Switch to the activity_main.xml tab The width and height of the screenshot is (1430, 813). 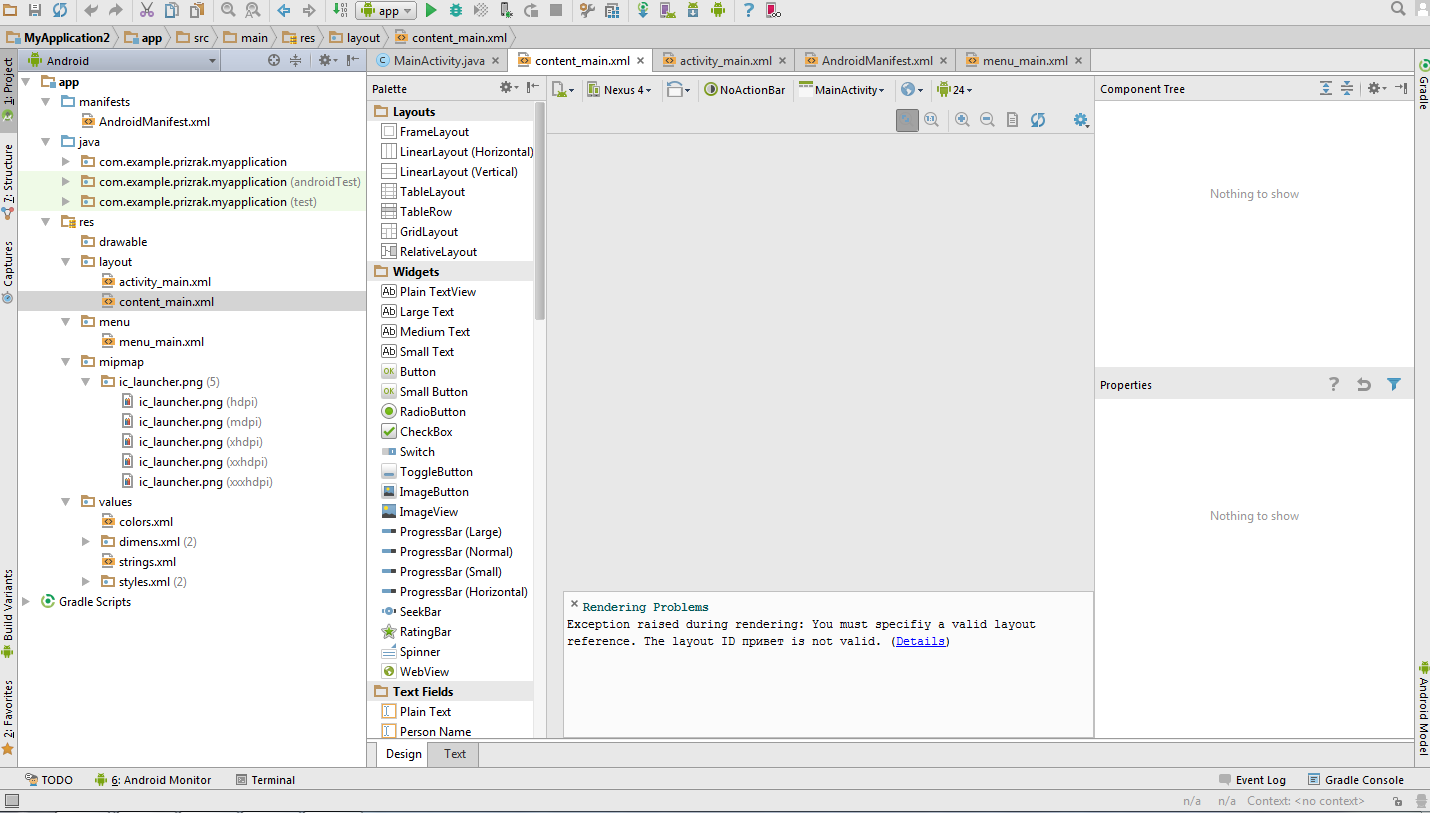coord(725,60)
